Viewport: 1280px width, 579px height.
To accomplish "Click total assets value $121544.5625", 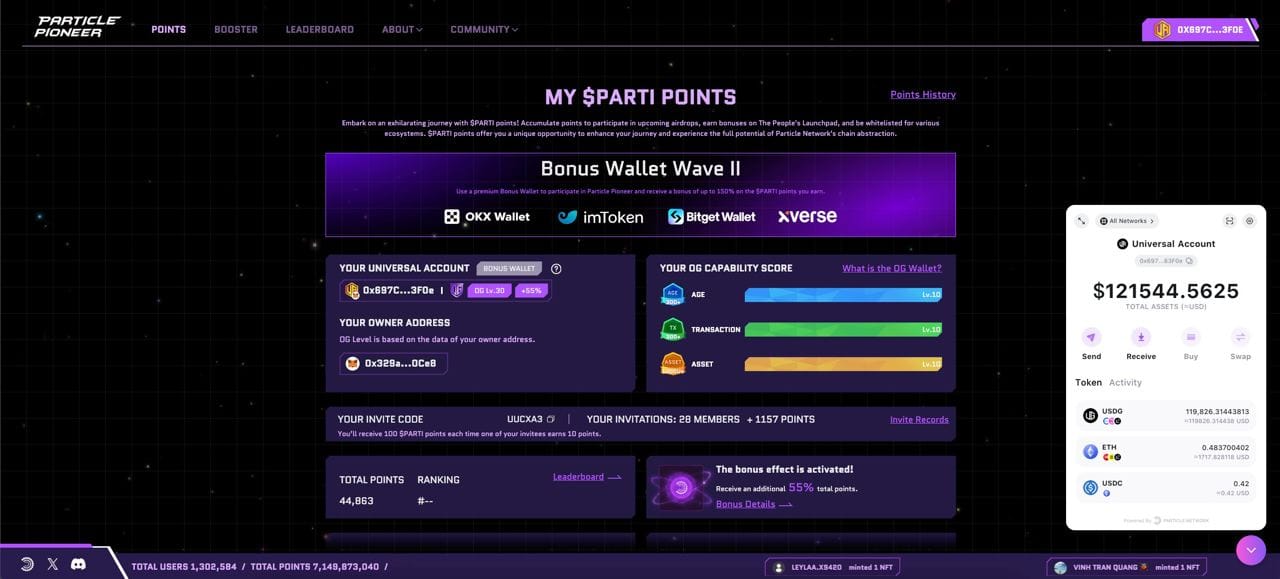I will pyautogui.click(x=1166, y=291).
